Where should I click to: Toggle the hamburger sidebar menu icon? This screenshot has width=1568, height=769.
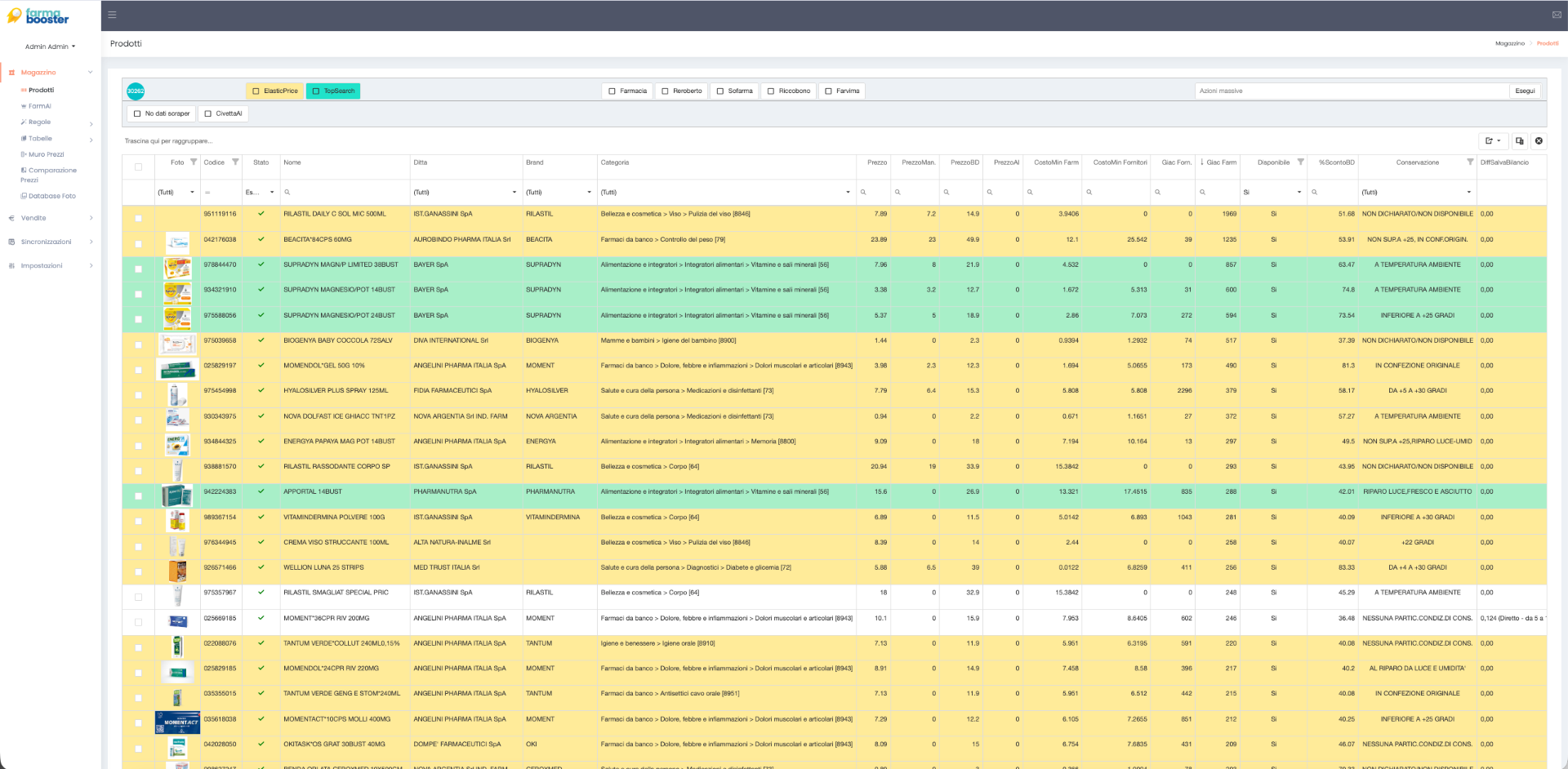click(112, 15)
